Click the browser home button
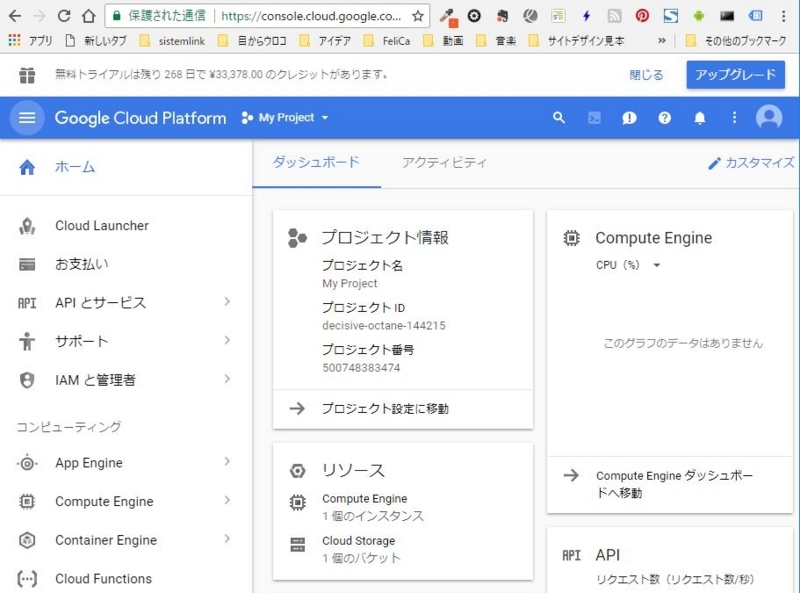This screenshot has width=800, height=593. [89, 16]
